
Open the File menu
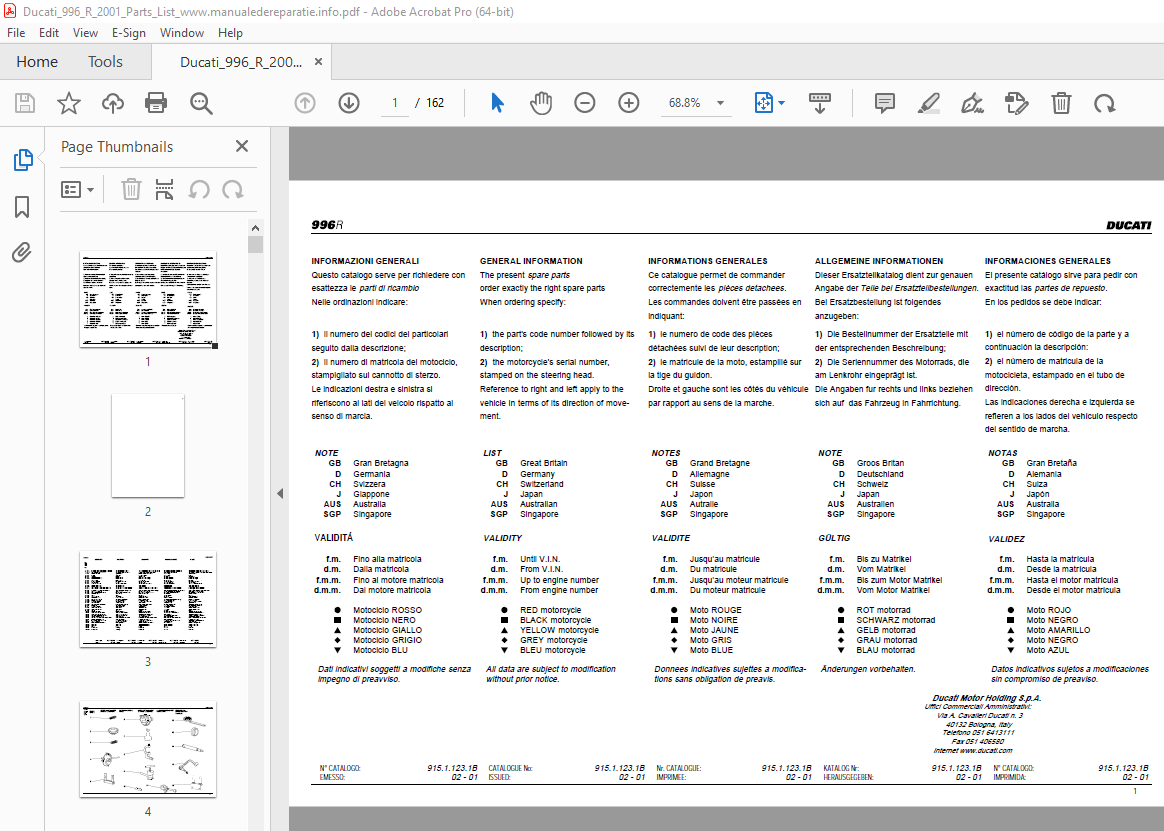coord(16,33)
